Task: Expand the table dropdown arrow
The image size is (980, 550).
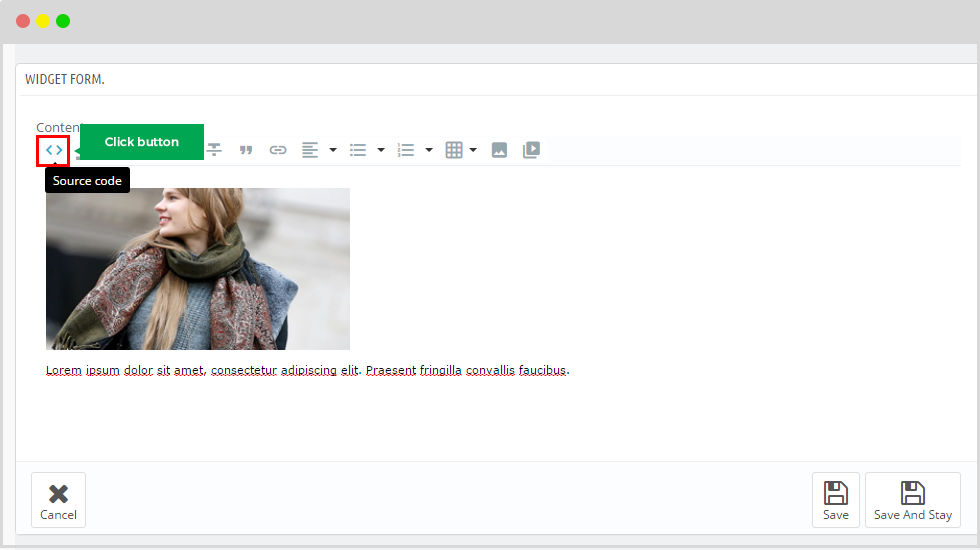Action: (x=473, y=150)
